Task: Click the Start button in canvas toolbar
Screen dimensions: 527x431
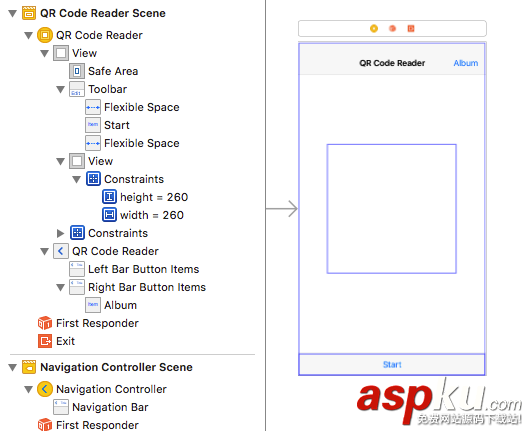Action: pos(392,364)
